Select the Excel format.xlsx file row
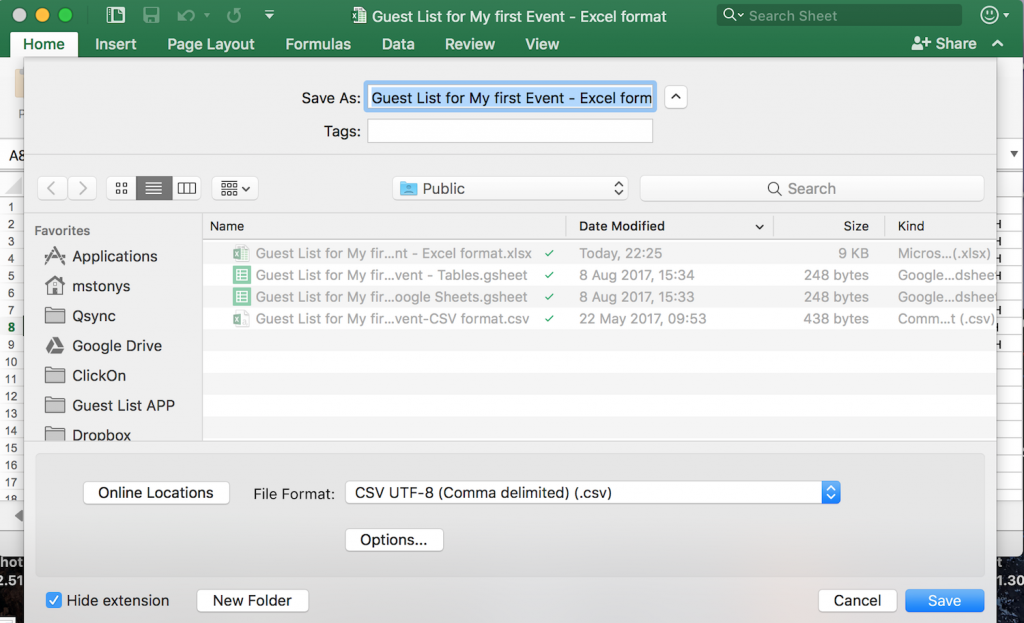The width and height of the screenshot is (1024, 623). coord(600,253)
